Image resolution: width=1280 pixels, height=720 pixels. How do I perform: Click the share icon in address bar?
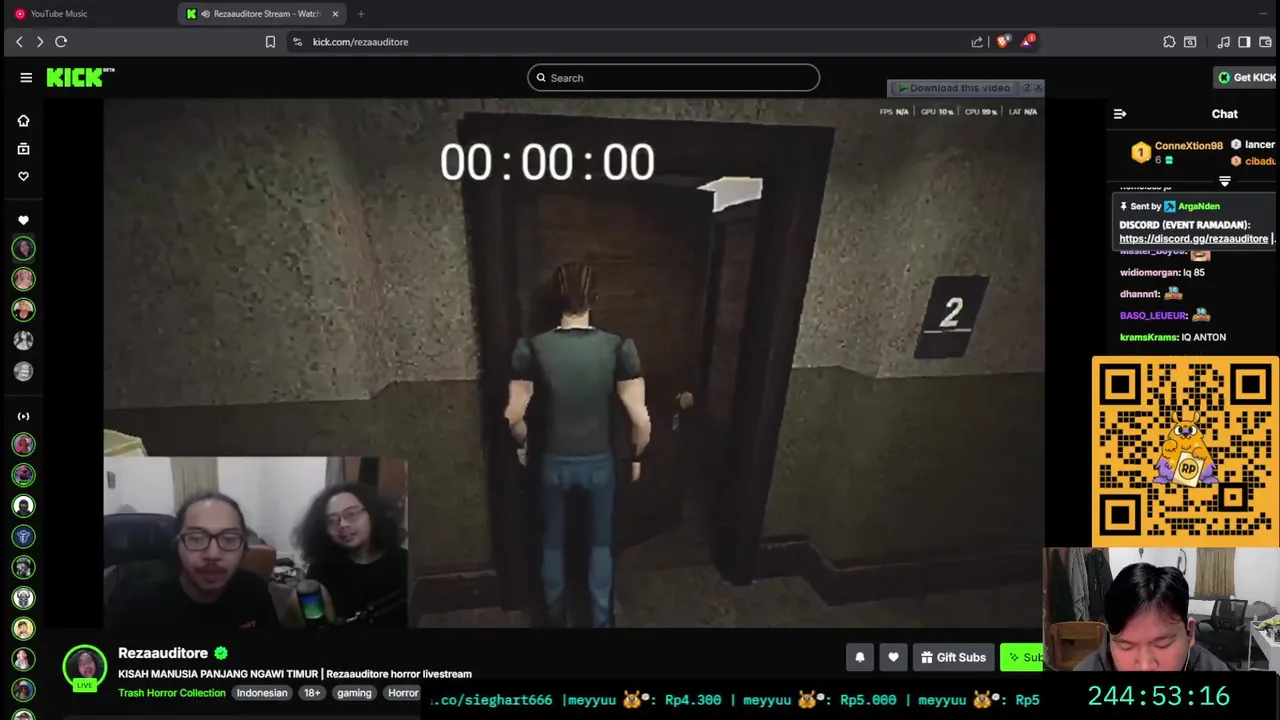click(977, 42)
